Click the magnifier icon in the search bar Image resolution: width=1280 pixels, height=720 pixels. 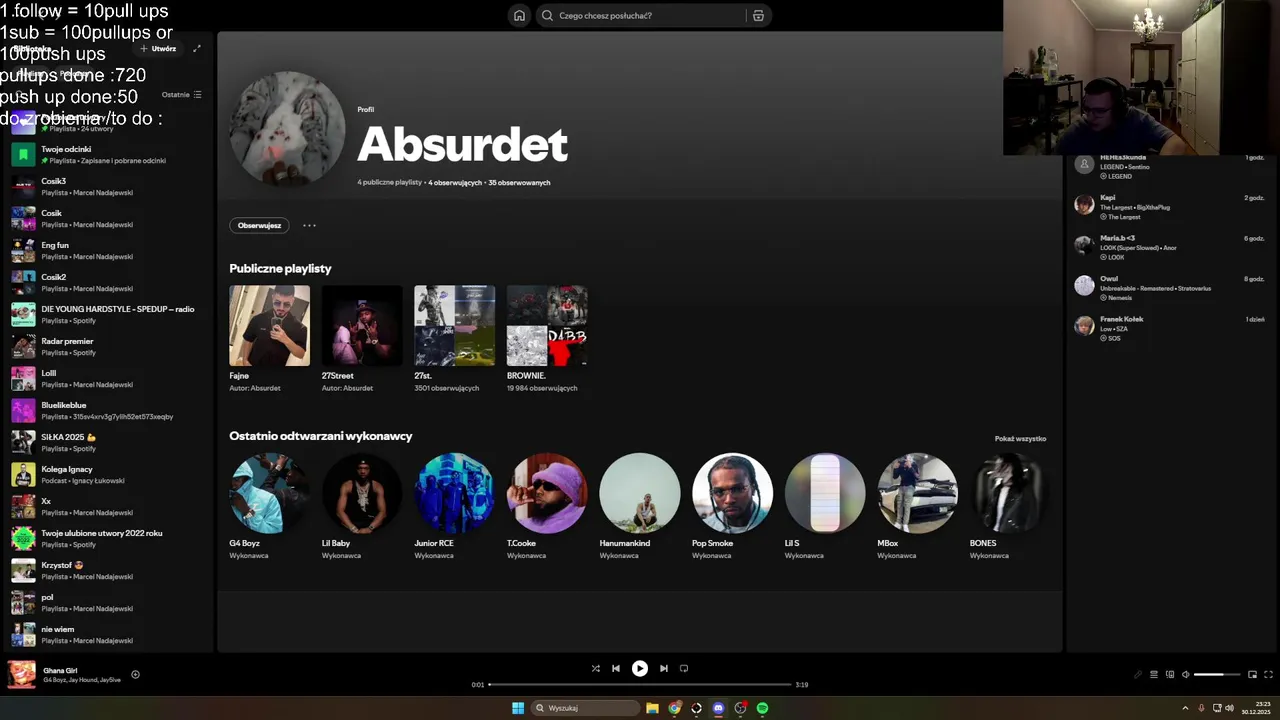click(x=547, y=15)
